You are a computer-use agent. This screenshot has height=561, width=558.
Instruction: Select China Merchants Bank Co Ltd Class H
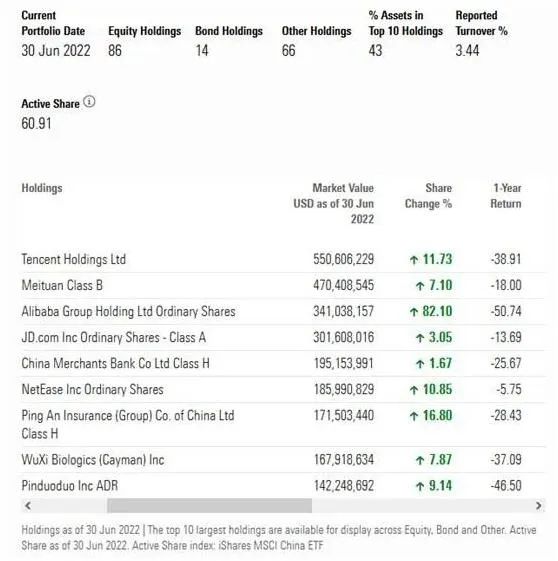[116, 364]
